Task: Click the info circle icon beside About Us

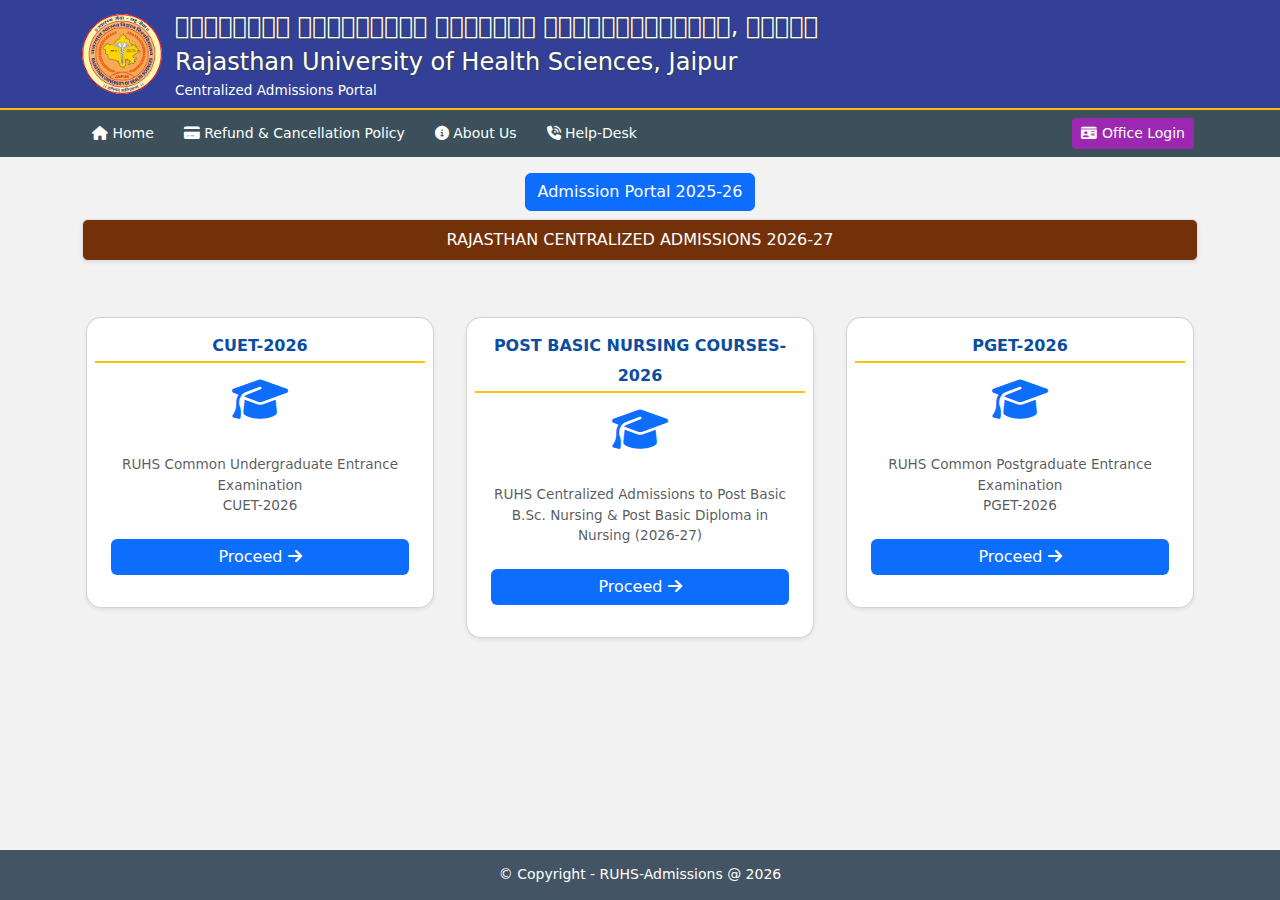Action: 442,133
